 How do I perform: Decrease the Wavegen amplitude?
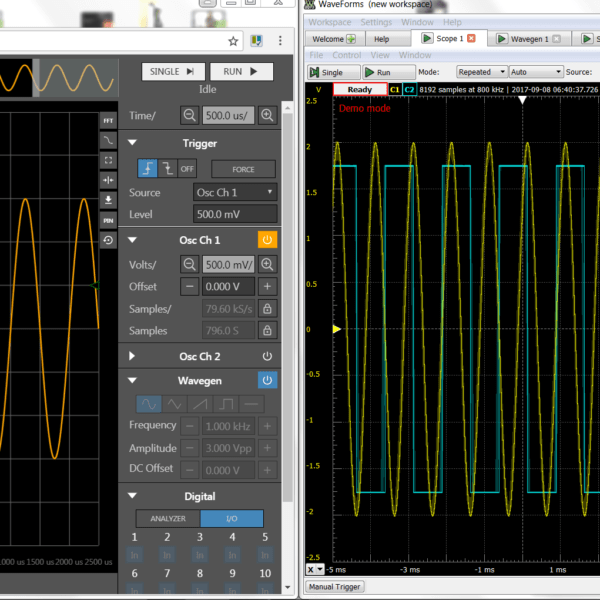click(189, 448)
